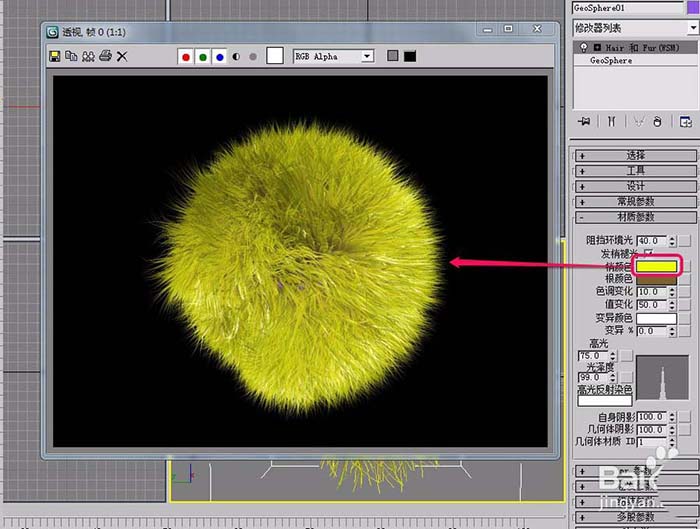Click the copy image icon in render toolbar
Viewport: 700px width, 529px height.
71,57
